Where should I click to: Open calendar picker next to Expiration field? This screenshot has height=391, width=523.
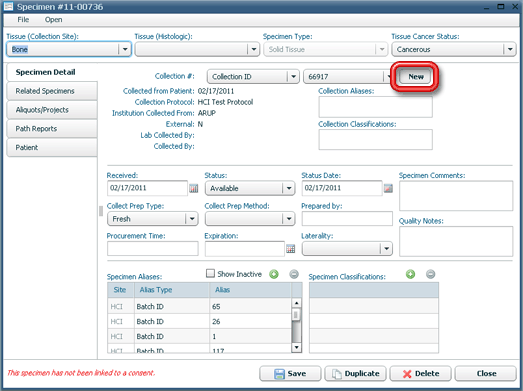pyautogui.click(x=291, y=249)
